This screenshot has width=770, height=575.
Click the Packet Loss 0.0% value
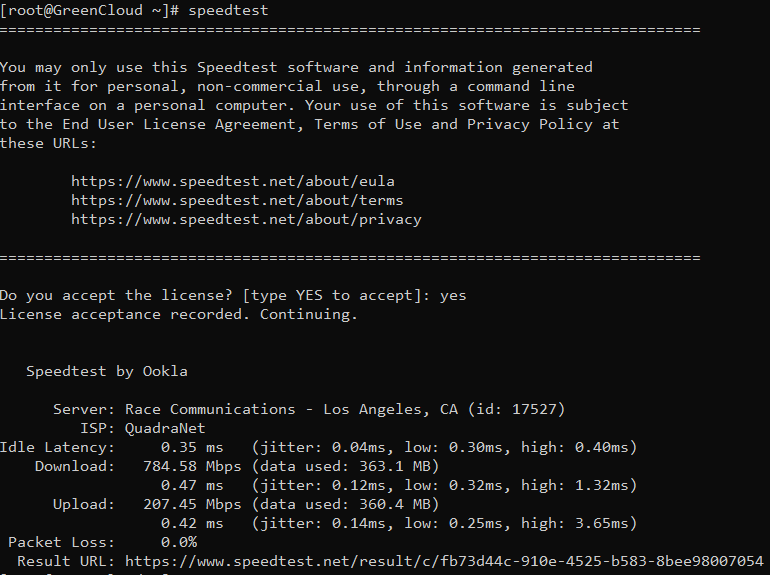(x=179, y=542)
